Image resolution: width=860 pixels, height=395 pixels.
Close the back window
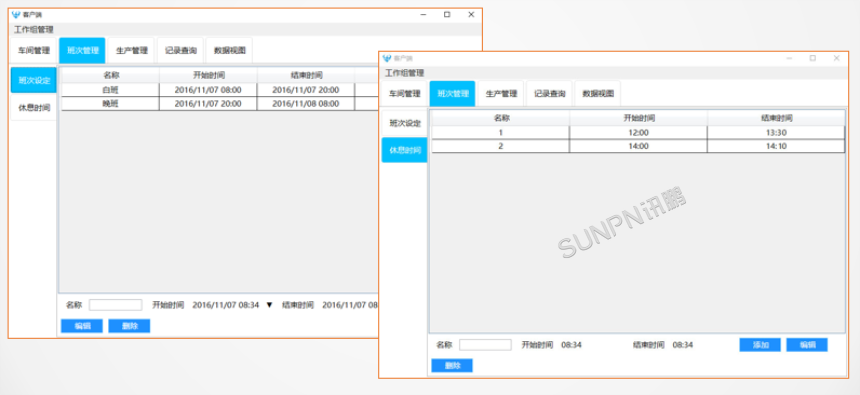point(471,15)
